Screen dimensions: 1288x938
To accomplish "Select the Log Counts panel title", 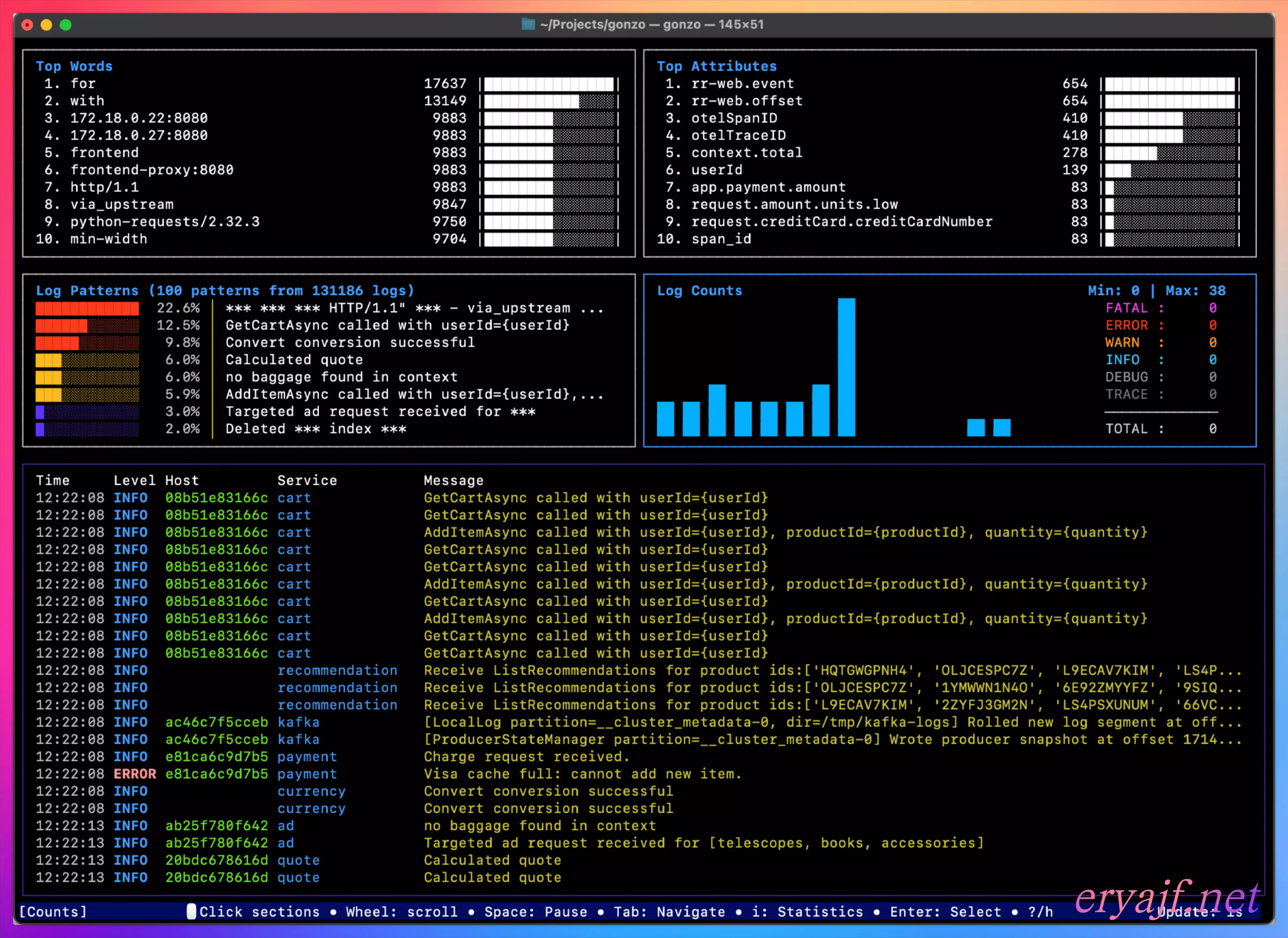I will tap(699, 291).
